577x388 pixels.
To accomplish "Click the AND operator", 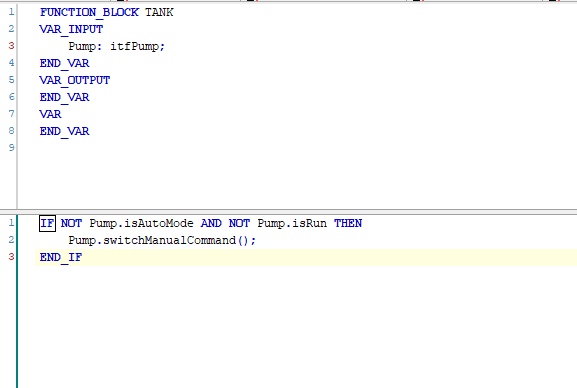I will [x=211, y=223].
